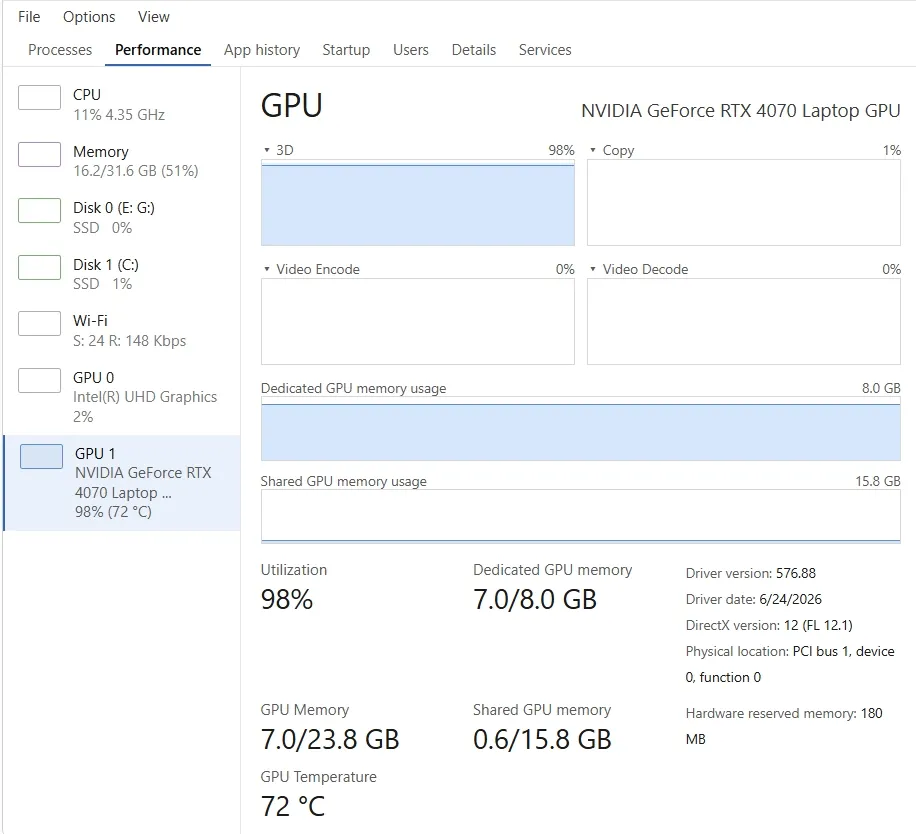This screenshot has height=834, width=916.
Task: Click the 7.0/8.0 GB dedicated memory value
Action: tap(535, 600)
